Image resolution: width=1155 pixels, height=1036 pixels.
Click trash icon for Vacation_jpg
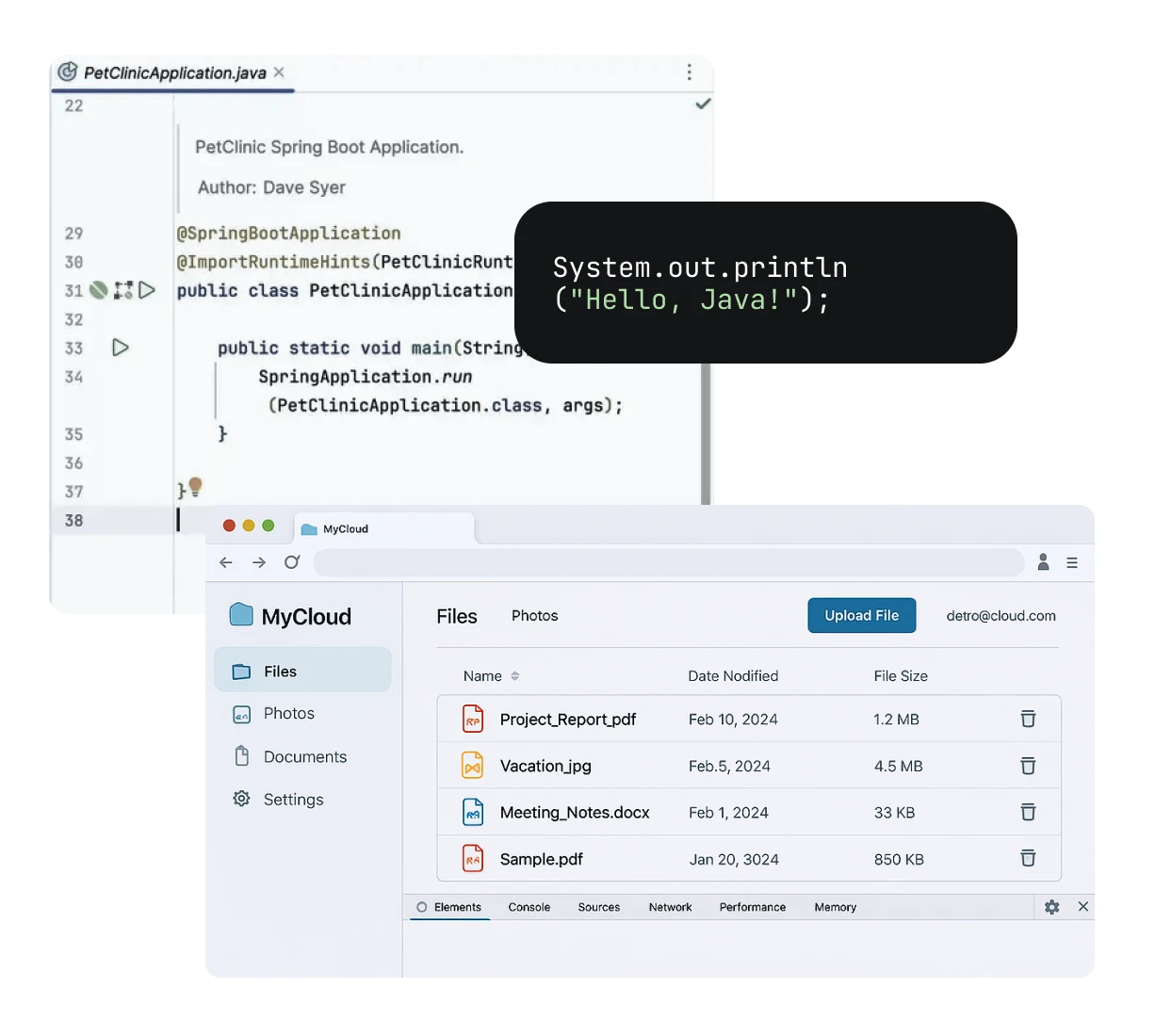(x=1028, y=766)
